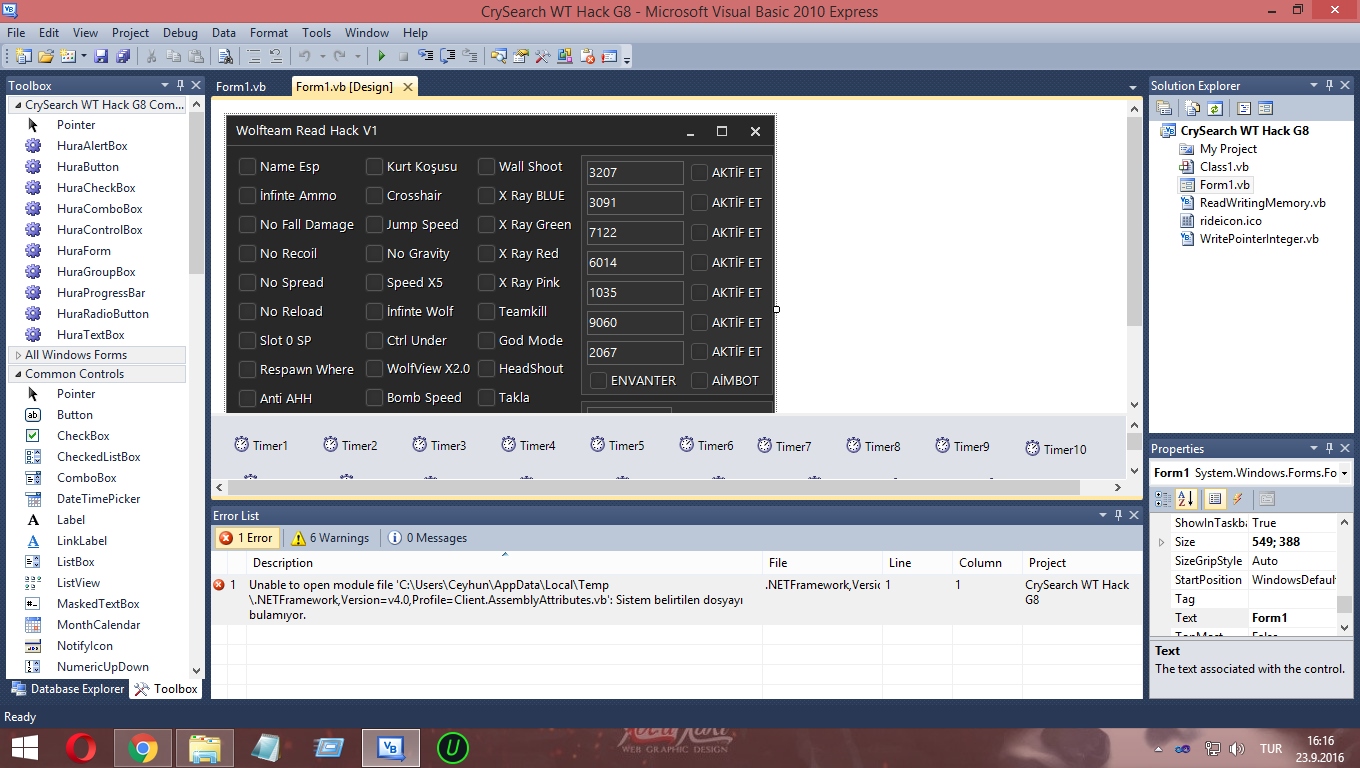The width and height of the screenshot is (1360, 768).
Task: Refresh the Solution Explorer
Action: pos(1215,108)
